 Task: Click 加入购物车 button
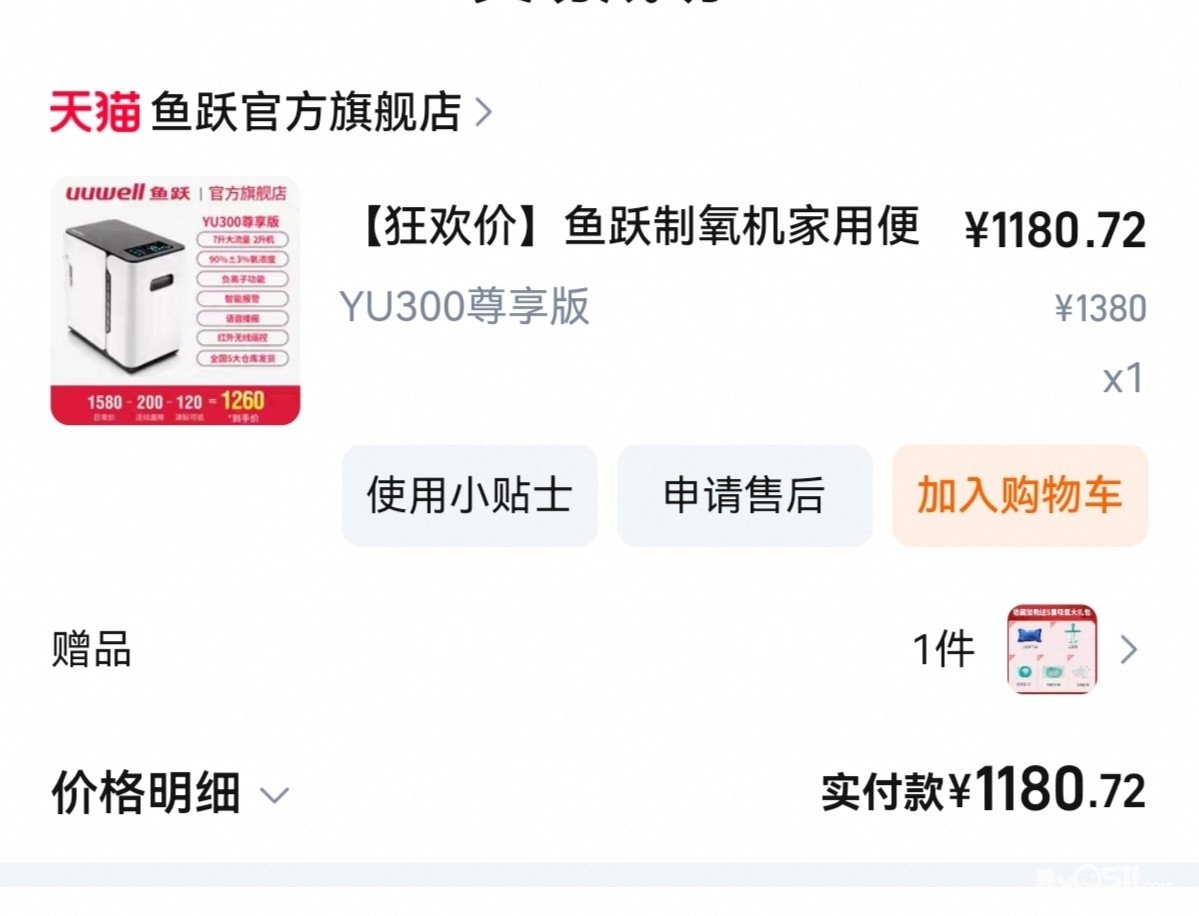point(1019,495)
